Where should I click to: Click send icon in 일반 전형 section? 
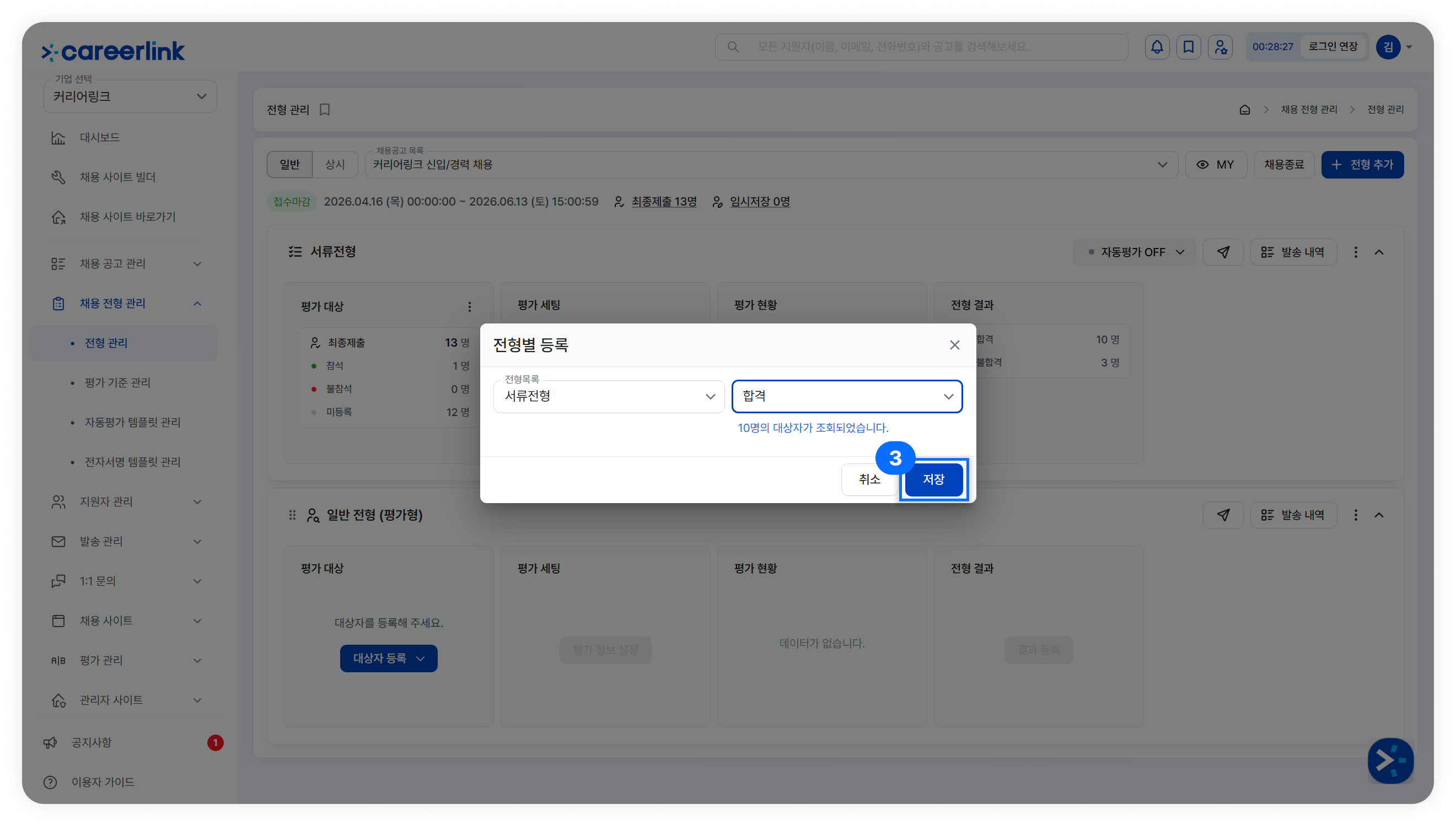click(x=1223, y=515)
